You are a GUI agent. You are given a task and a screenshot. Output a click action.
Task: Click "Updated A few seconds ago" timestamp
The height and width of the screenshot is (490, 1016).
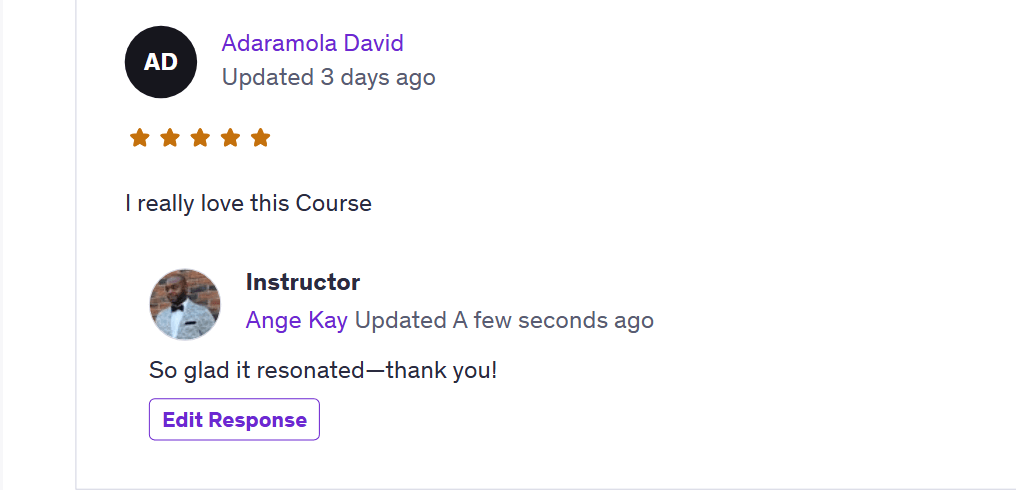click(x=504, y=320)
